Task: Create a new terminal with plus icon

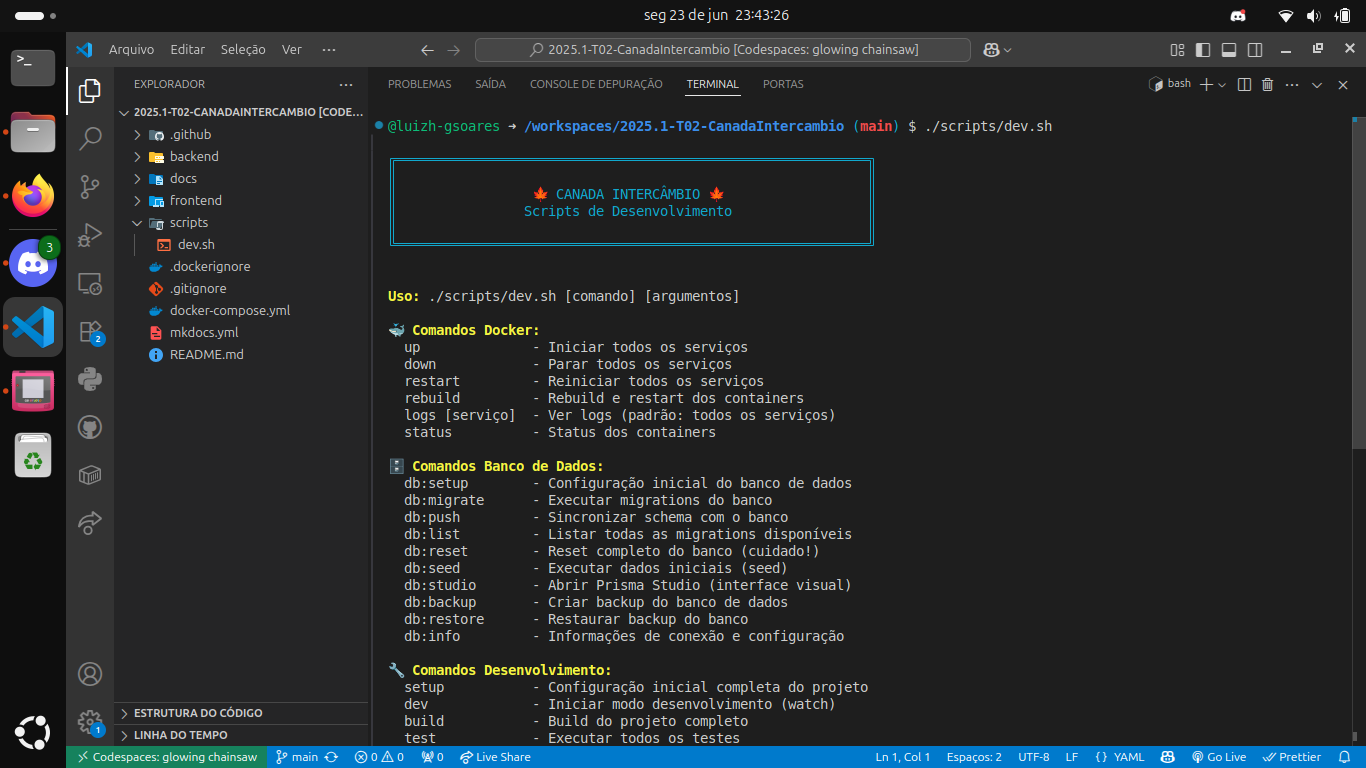Action: (1206, 85)
